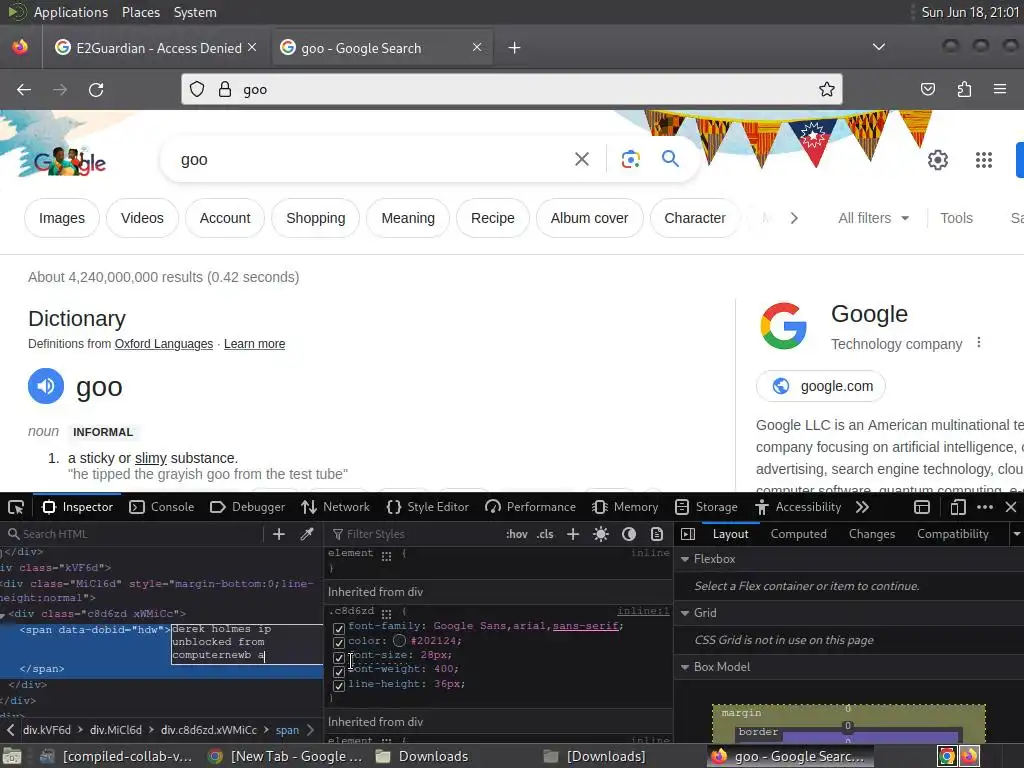Switch to the Changes tab
The image size is (1024, 768).
point(872,534)
